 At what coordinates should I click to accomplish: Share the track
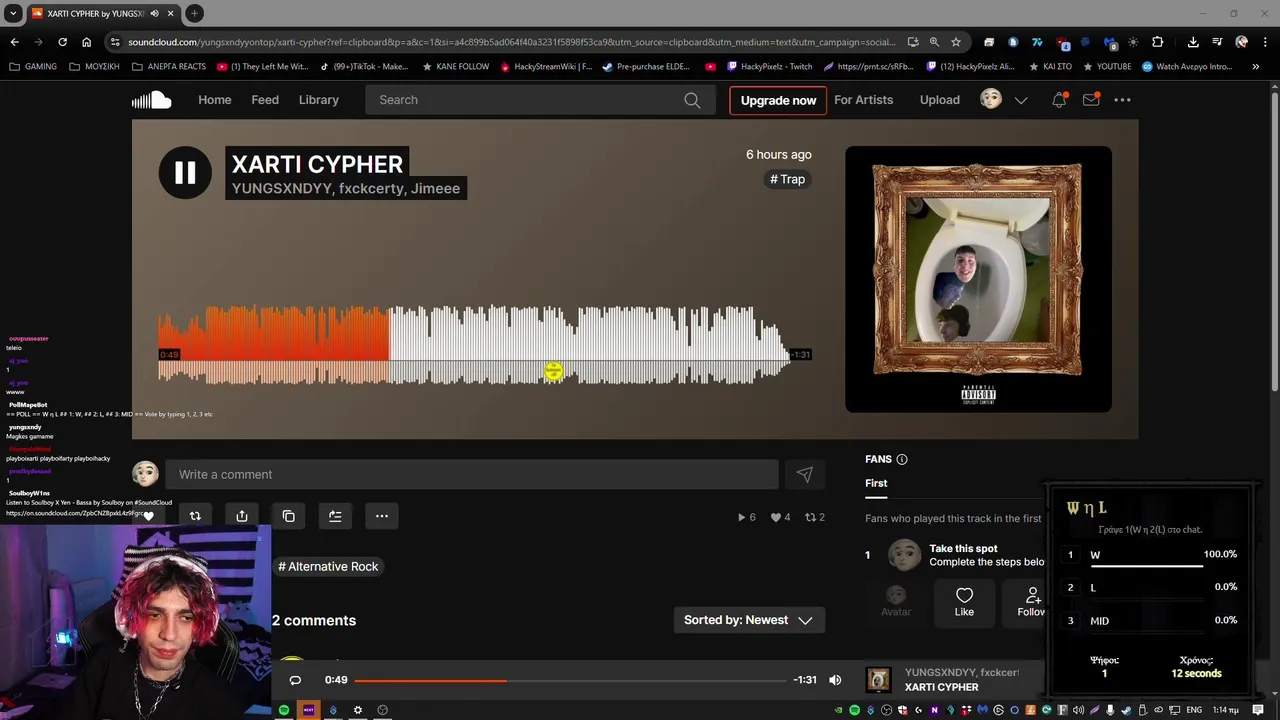click(x=242, y=516)
